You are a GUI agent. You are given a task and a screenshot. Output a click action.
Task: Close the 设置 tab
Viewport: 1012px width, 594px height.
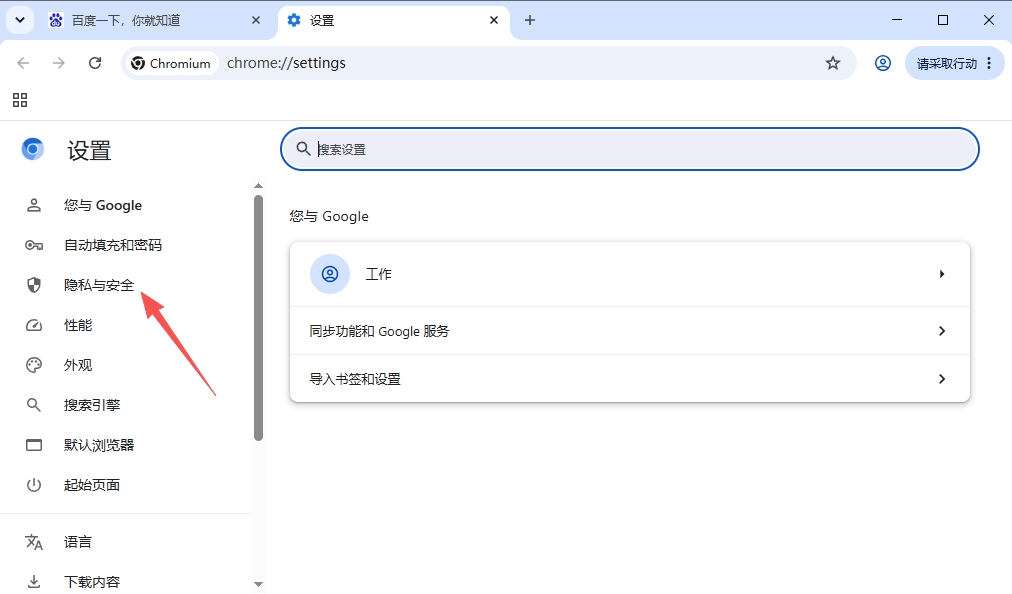pyautogui.click(x=494, y=20)
